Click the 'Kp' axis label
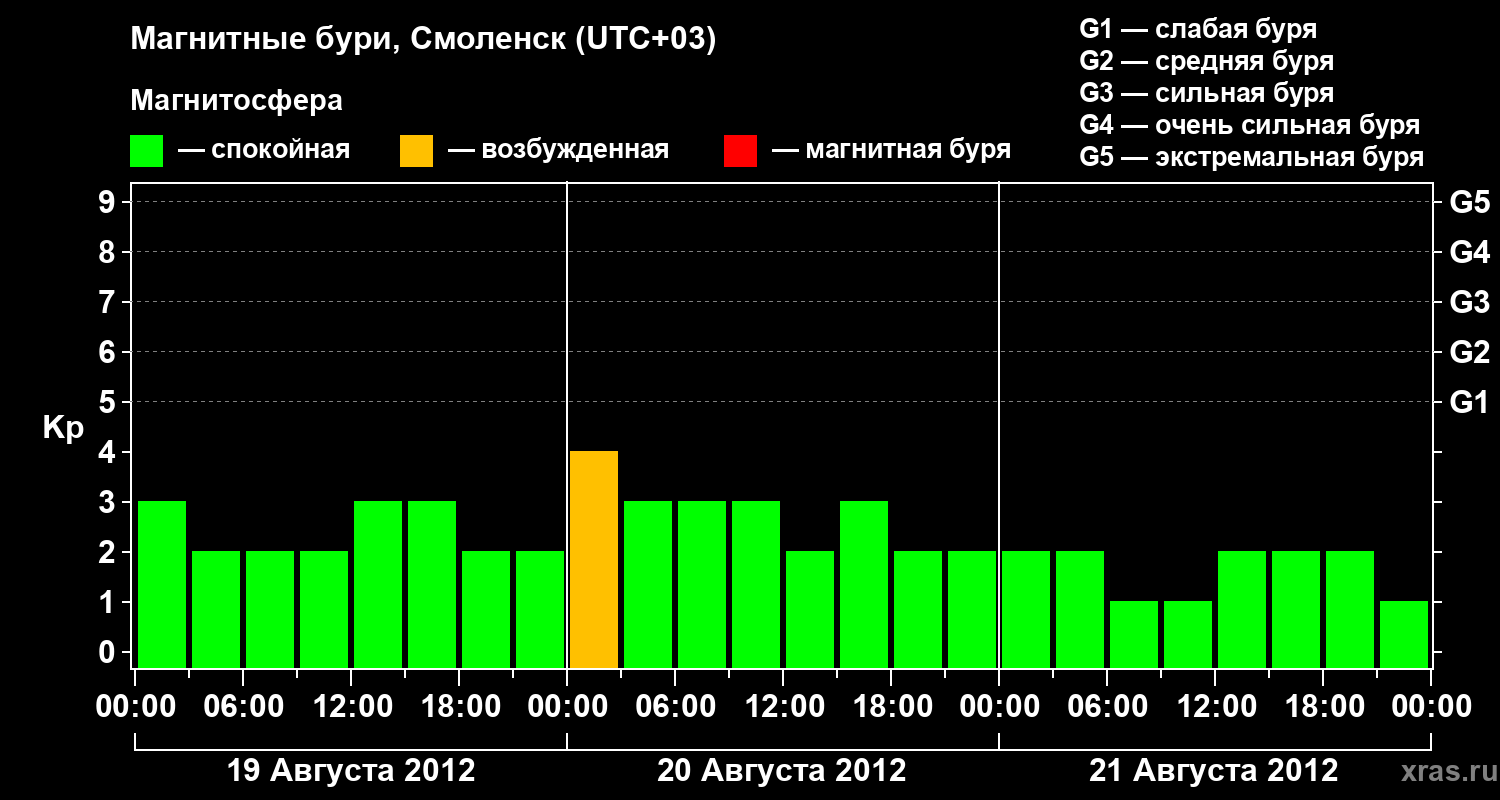This screenshot has width=1500, height=800. [63, 429]
